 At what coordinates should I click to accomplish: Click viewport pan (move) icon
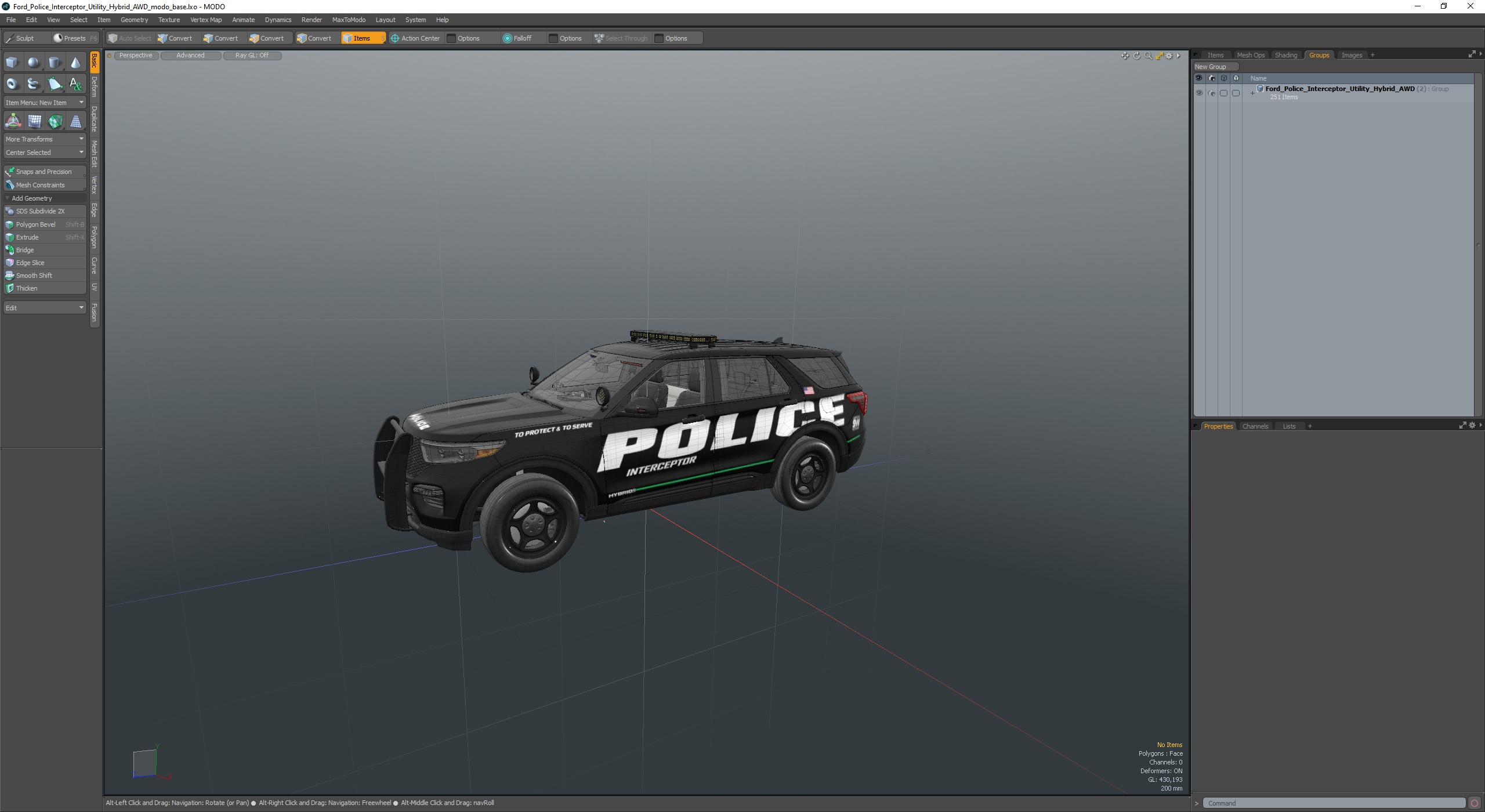coord(1125,56)
